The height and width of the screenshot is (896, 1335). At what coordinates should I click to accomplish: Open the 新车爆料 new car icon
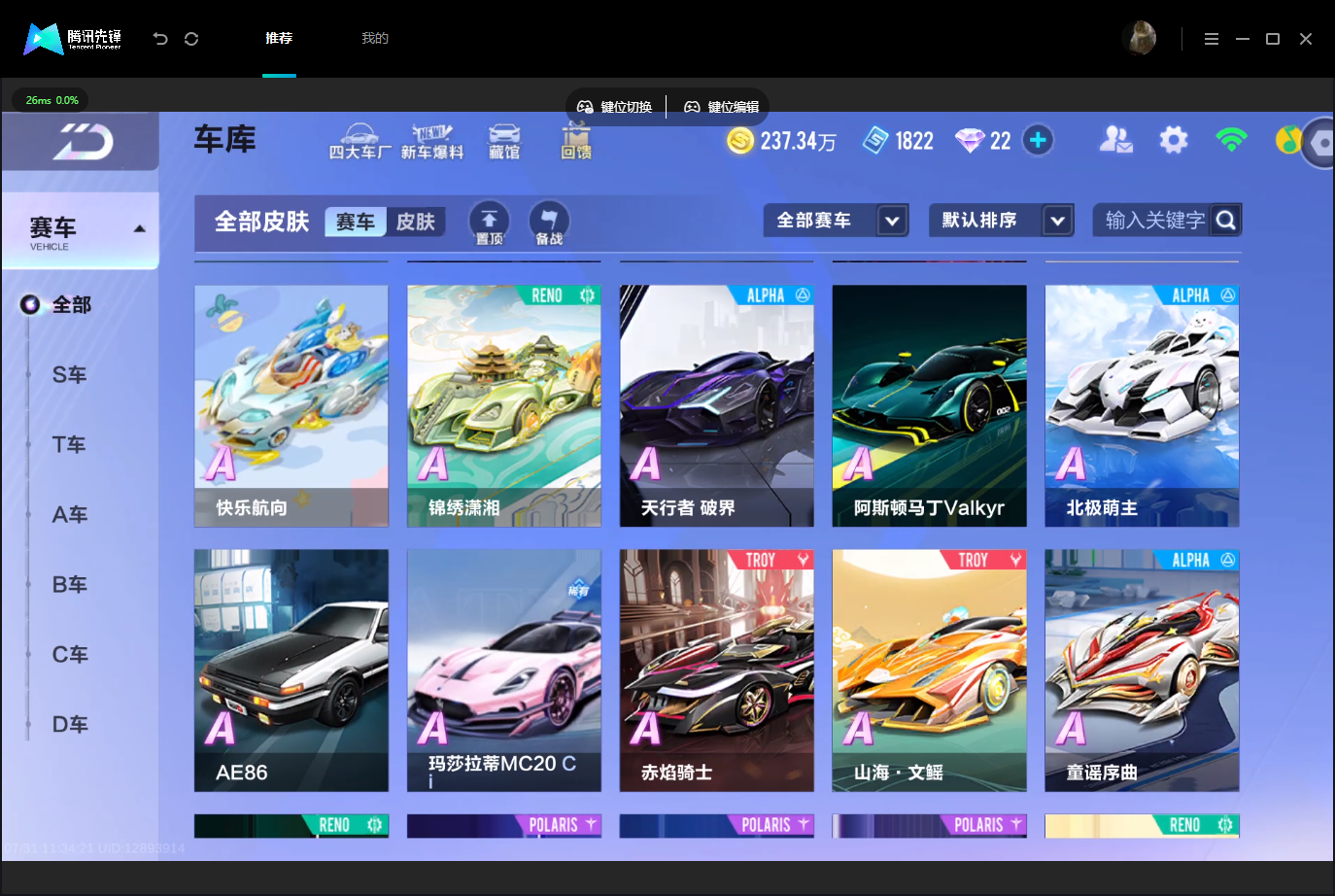click(x=432, y=141)
